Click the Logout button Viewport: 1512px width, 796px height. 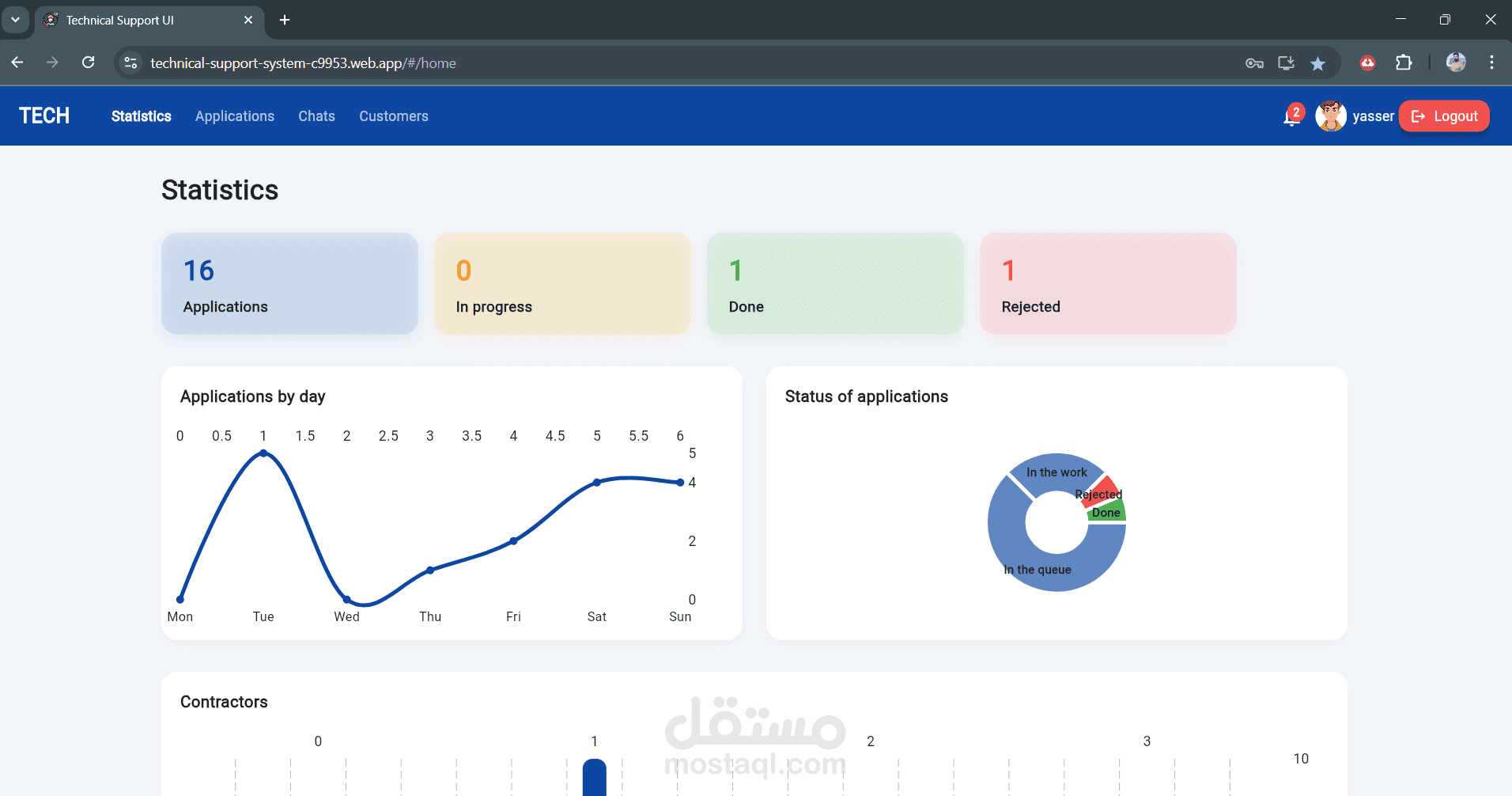pyautogui.click(x=1444, y=116)
